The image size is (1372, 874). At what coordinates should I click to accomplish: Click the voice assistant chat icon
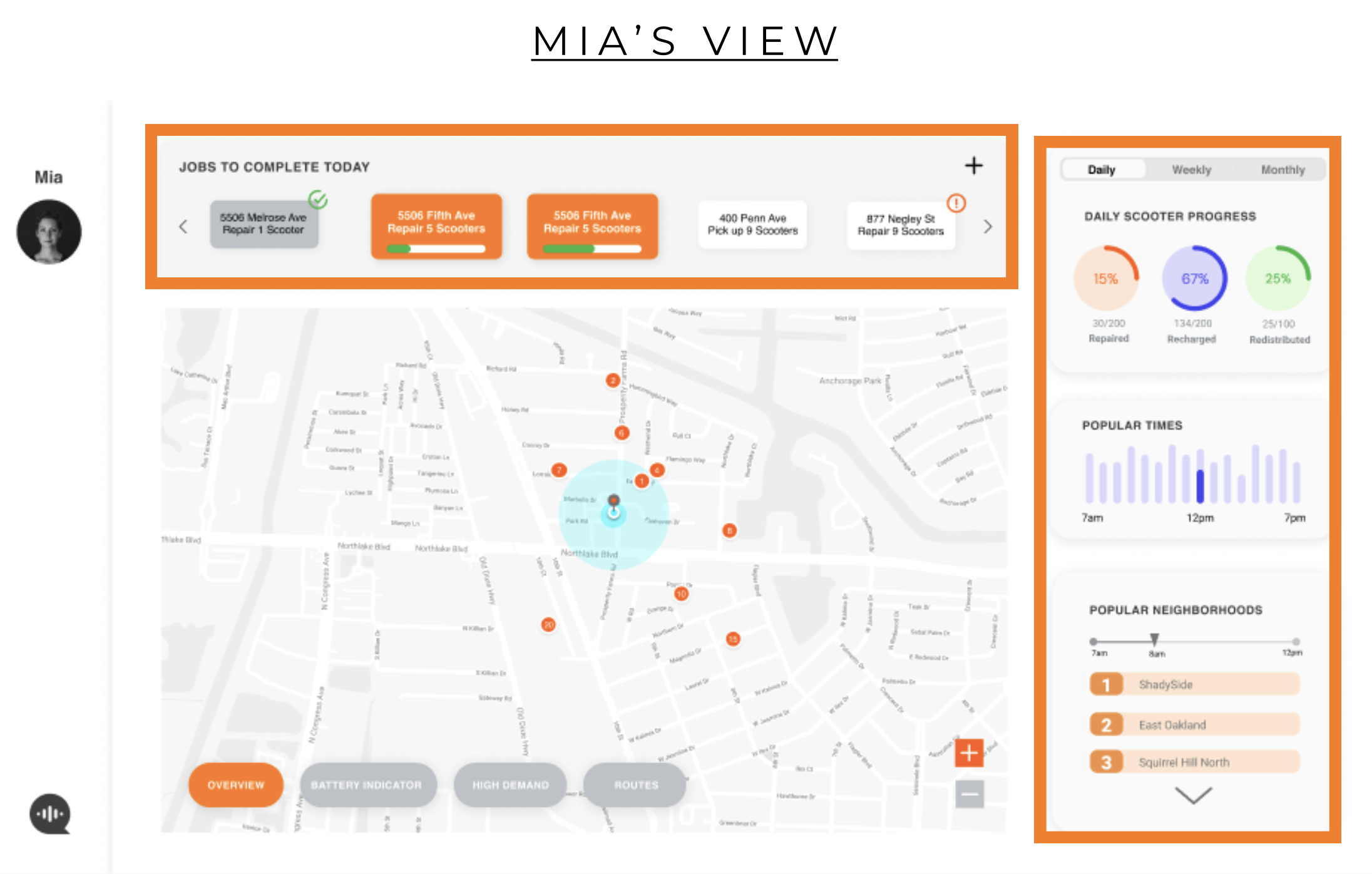click(50, 814)
